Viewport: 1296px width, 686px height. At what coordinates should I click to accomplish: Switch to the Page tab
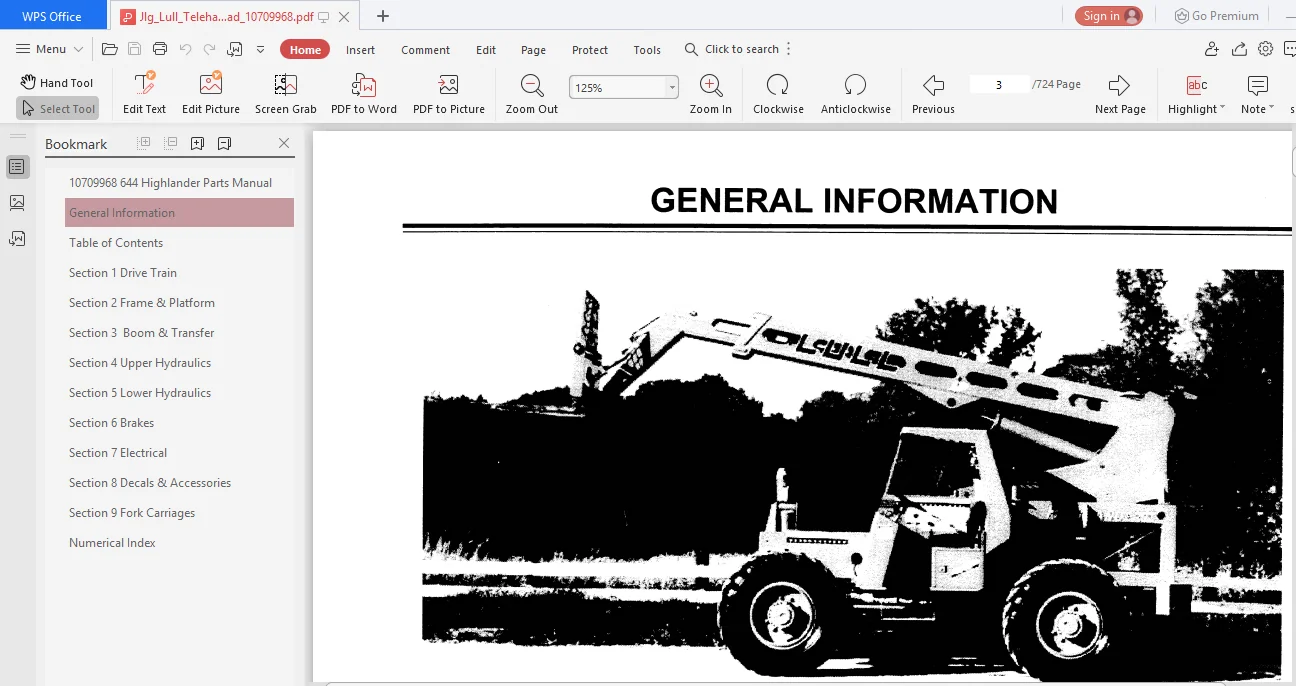tap(534, 50)
